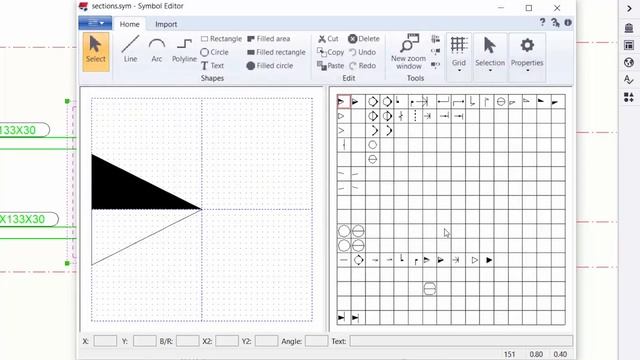Viewport: 640px width, 360px height.
Task: Choose the Arc shape tool
Action: pos(157,49)
